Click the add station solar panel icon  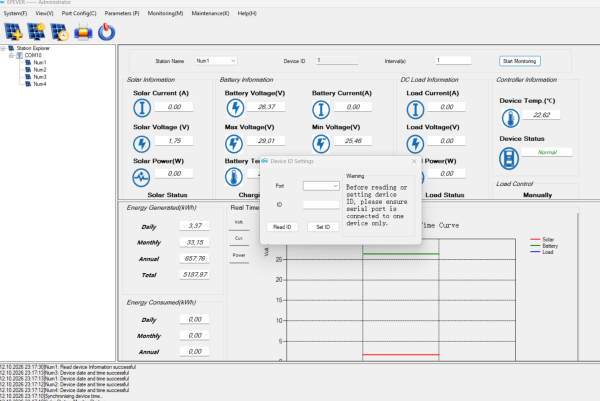pos(13,32)
